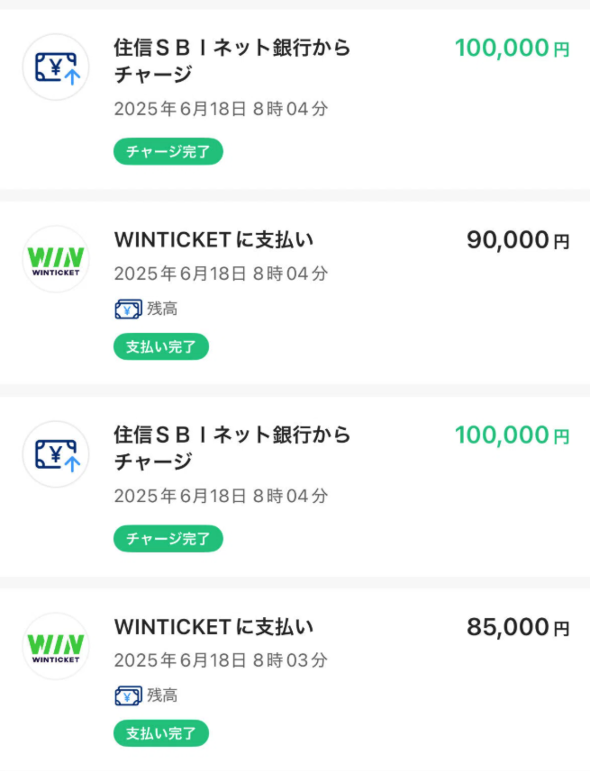Screen dimensions: 590x771
Task: Tap the WINTICKET logo beside the 85,000円 payment
Action: [x=56, y=646]
